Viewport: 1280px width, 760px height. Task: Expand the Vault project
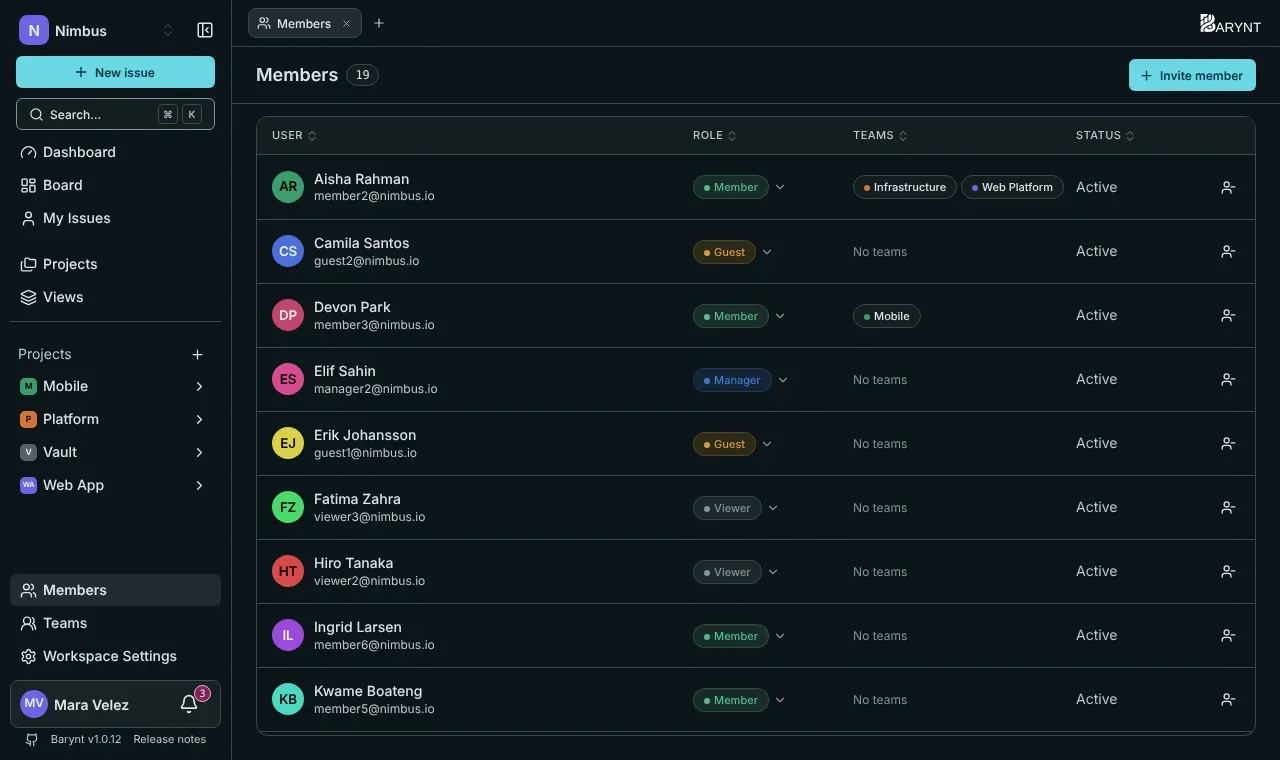pyautogui.click(x=199, y=452)
